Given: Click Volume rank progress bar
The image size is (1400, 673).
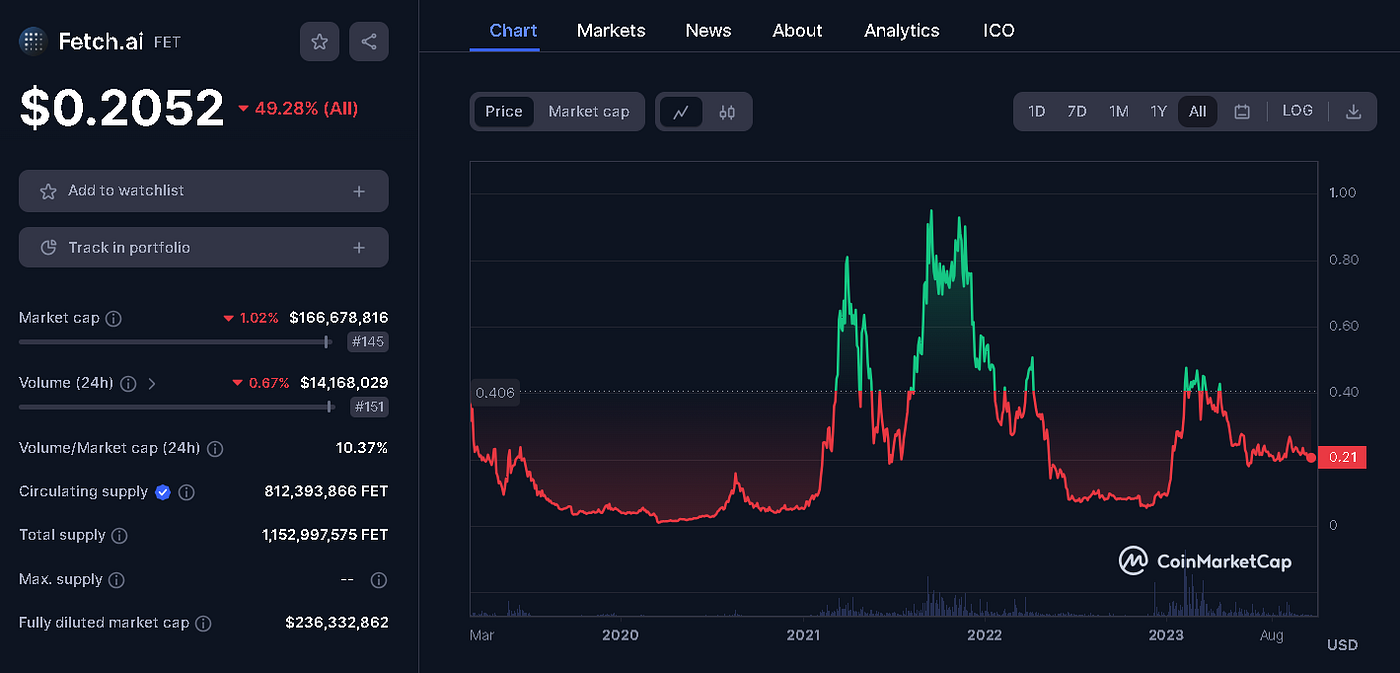Looking at the screenshot, I should click(176, 407).
